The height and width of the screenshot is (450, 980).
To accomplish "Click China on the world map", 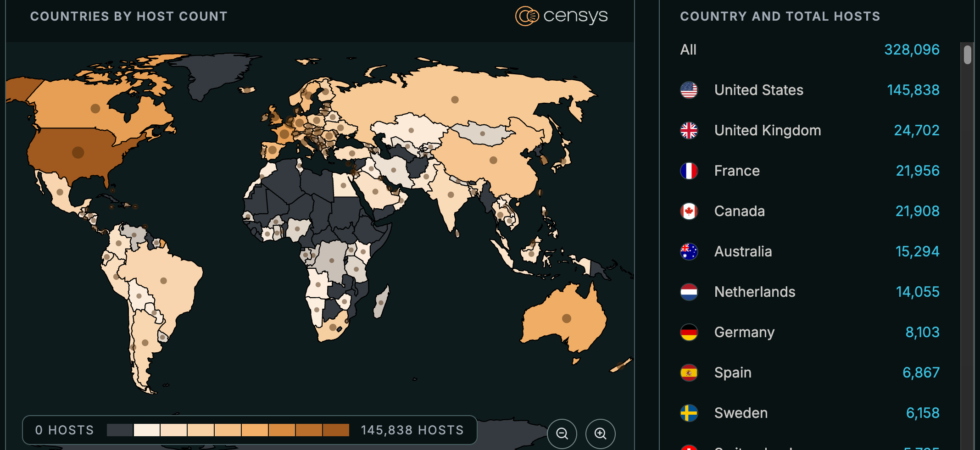I will point(493,160).
